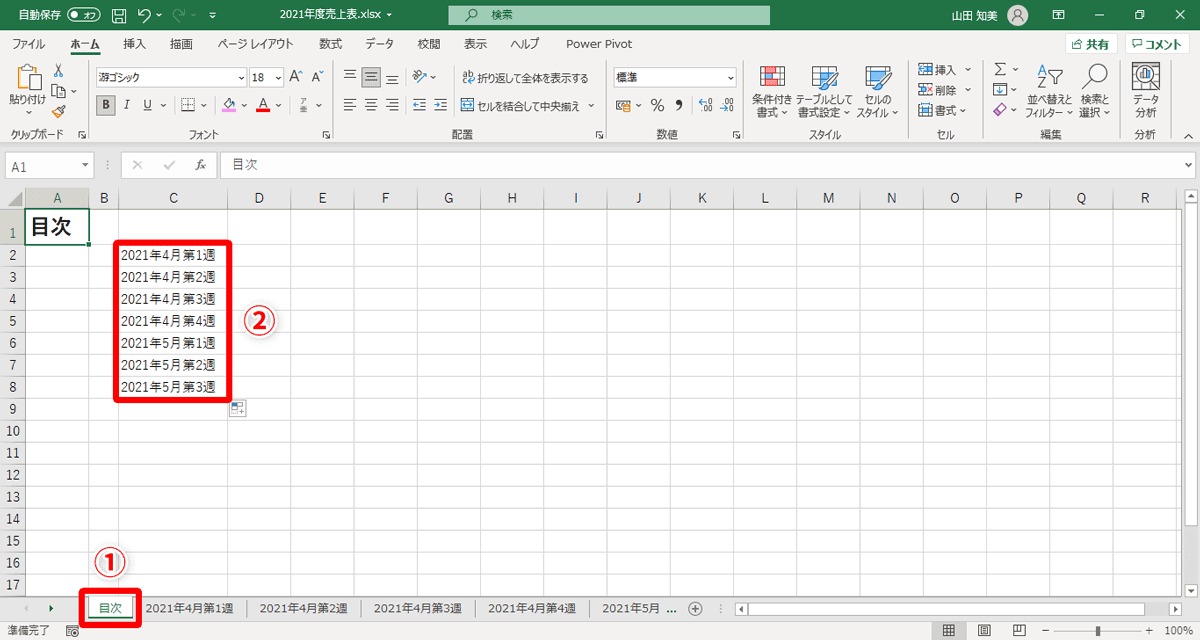Viewport: 1200px width, 640px height.
Task: Click the Borders icon
Action: 187,105
